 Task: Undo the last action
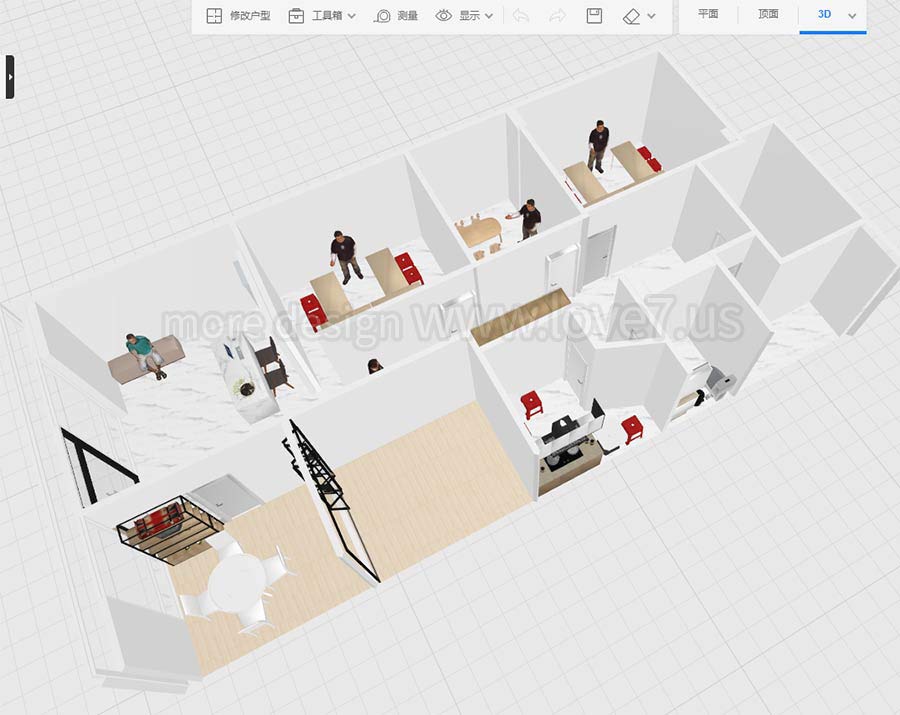pos(521,15)
